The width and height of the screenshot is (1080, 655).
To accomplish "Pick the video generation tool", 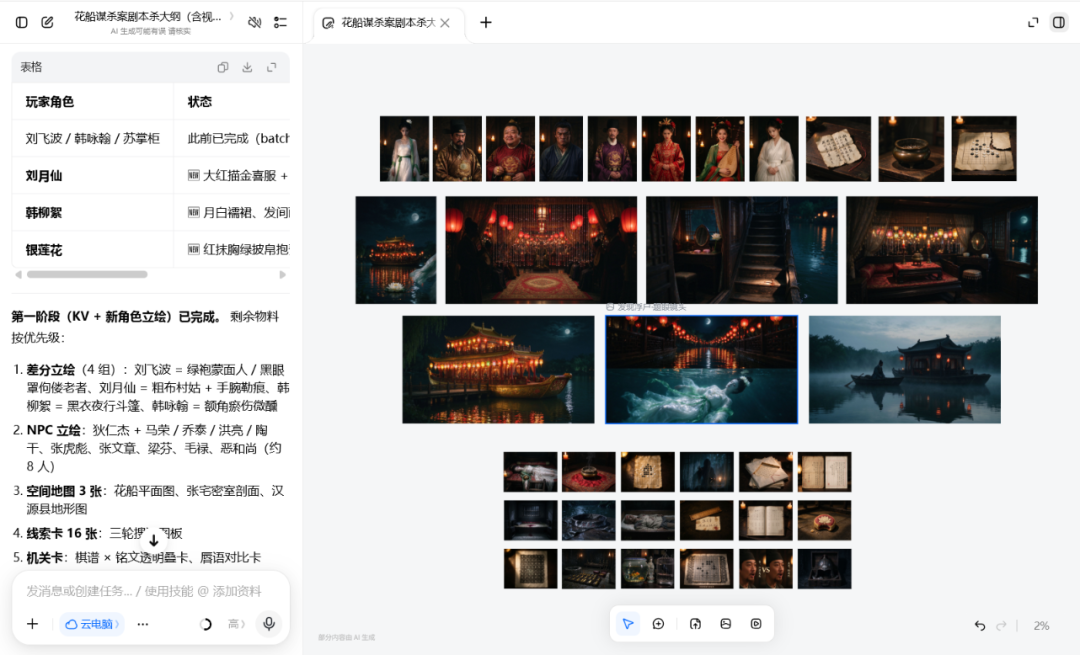I will (x=756, y=623).
